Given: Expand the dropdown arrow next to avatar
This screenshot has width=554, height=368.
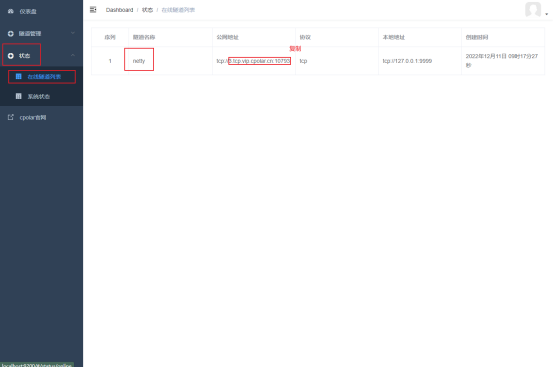Looking at the screenshot, I should click(x=547, y=14).
